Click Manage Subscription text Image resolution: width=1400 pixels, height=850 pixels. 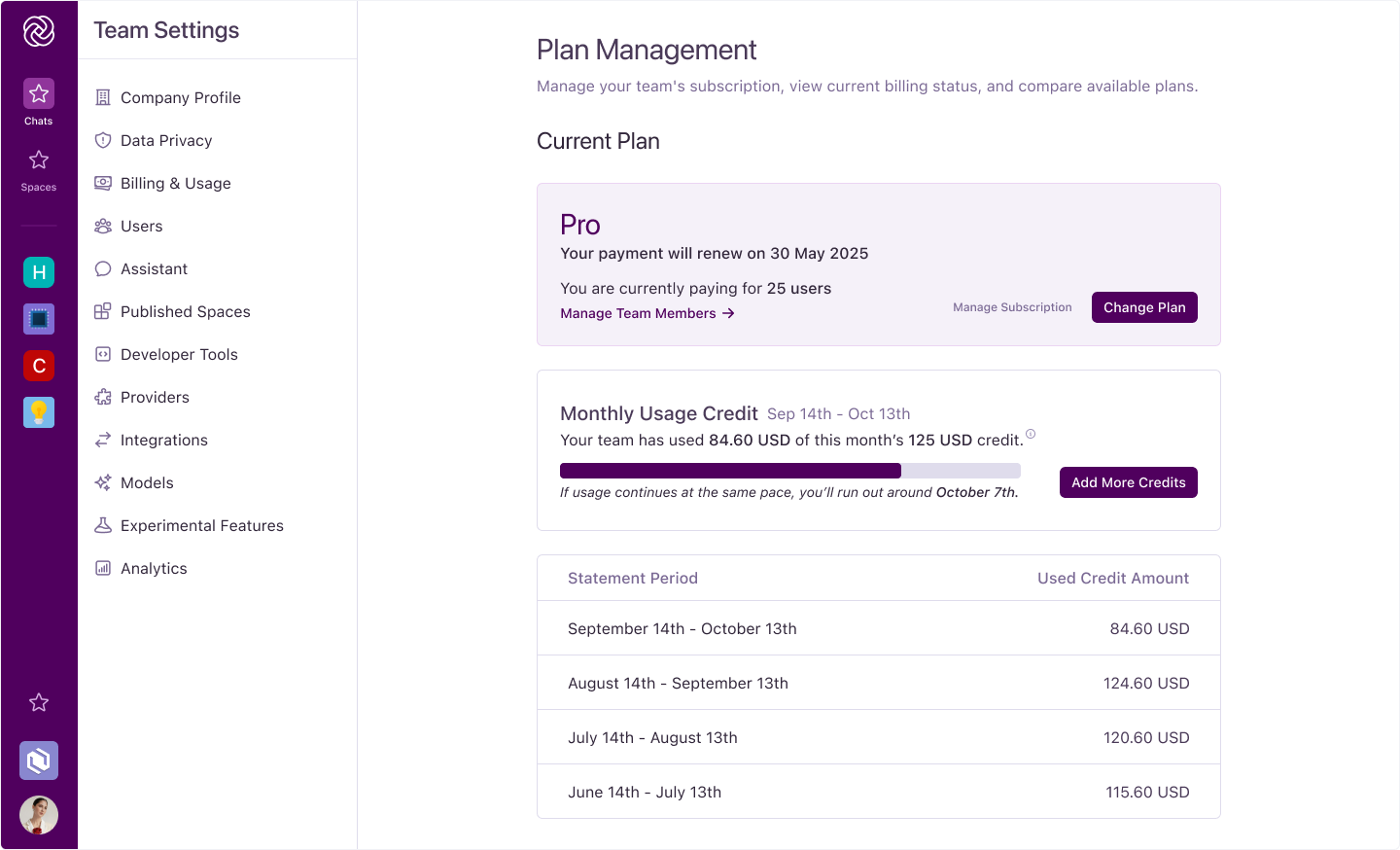pos(1012,306)
